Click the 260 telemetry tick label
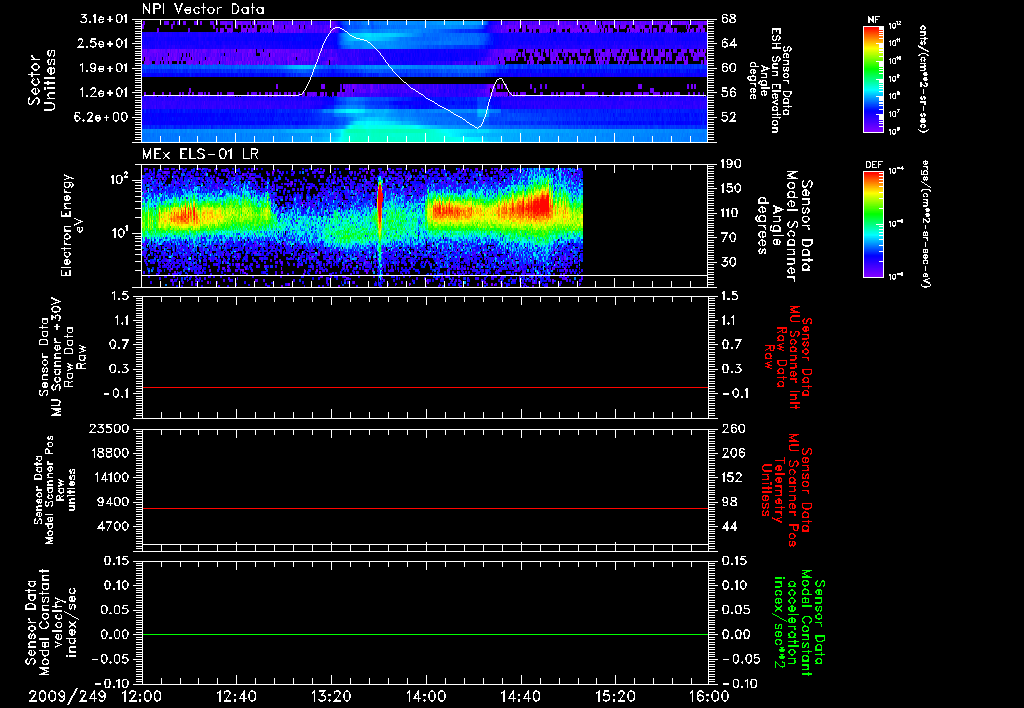This screenshot has height=708, width=1024. tap(733, 429)
